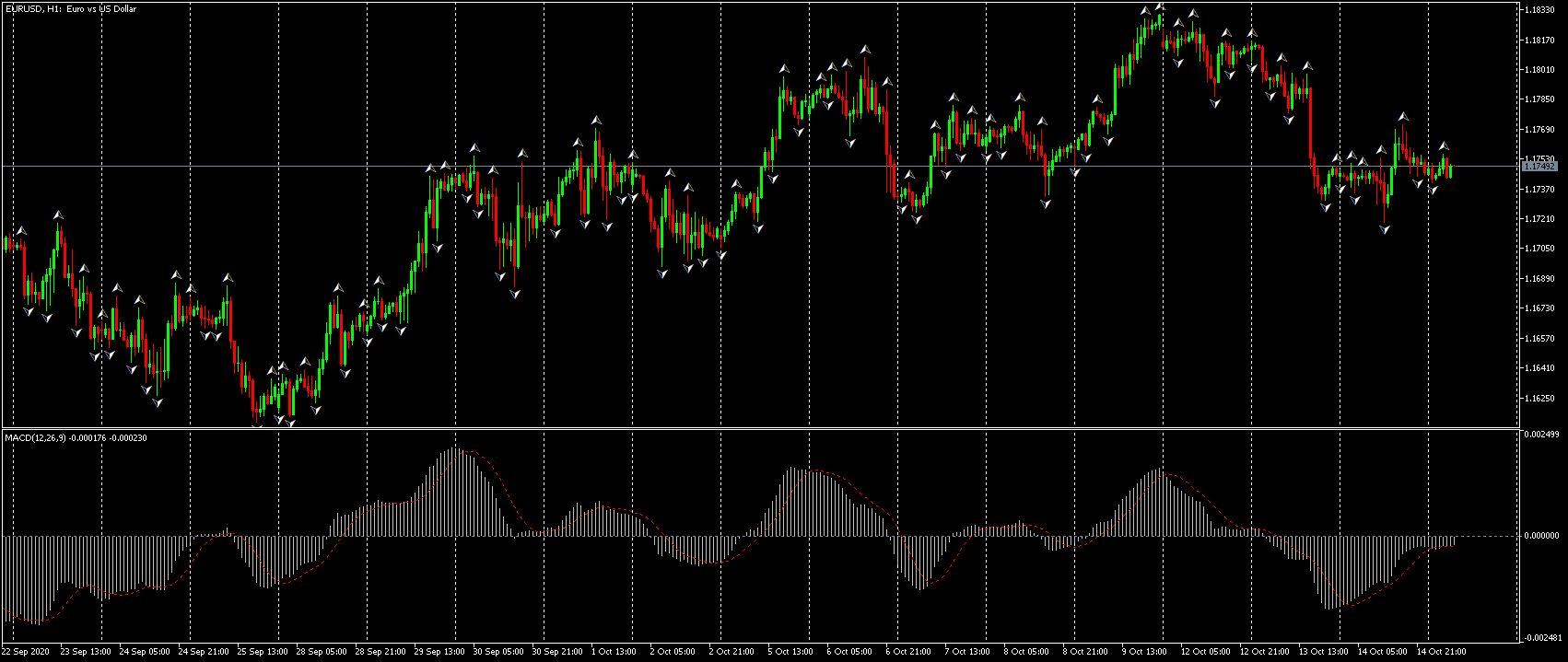1568x662 pixels.
Task: Click the 14 Oct 21:00 time label
Action: pos(1443,652)
